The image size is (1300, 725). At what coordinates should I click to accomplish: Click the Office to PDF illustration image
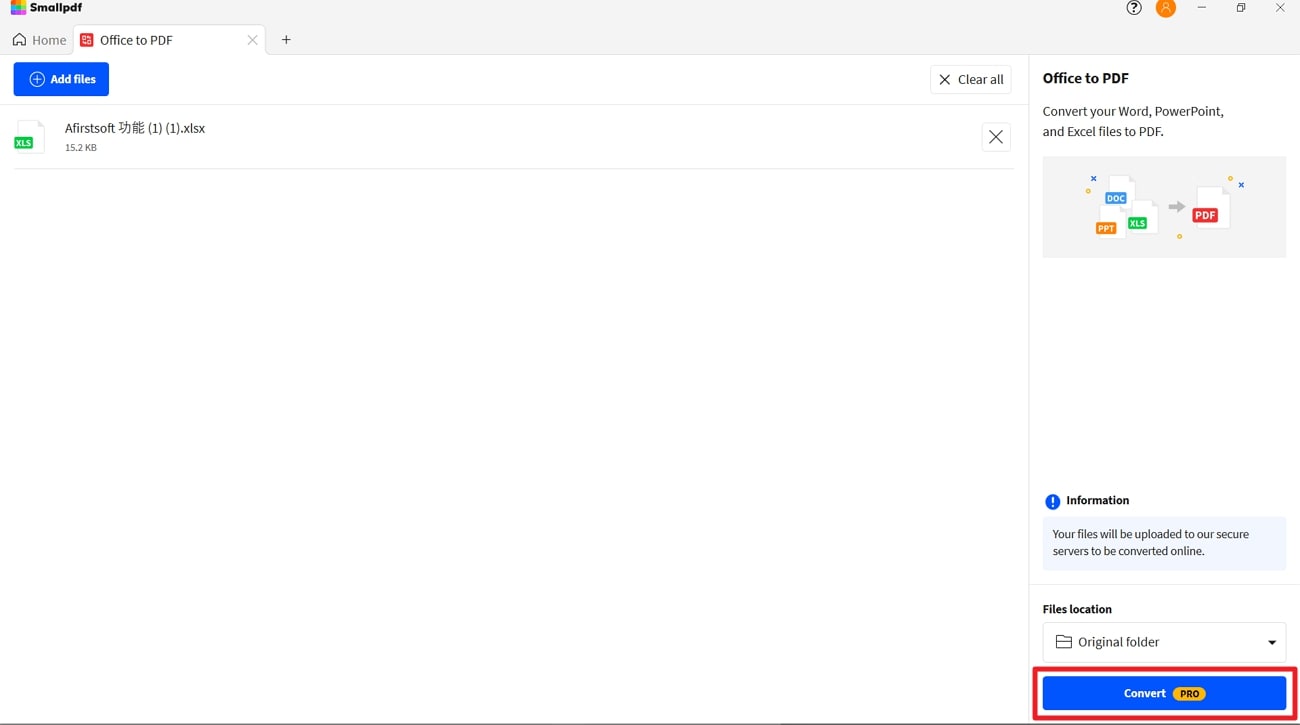[1164, 207]
